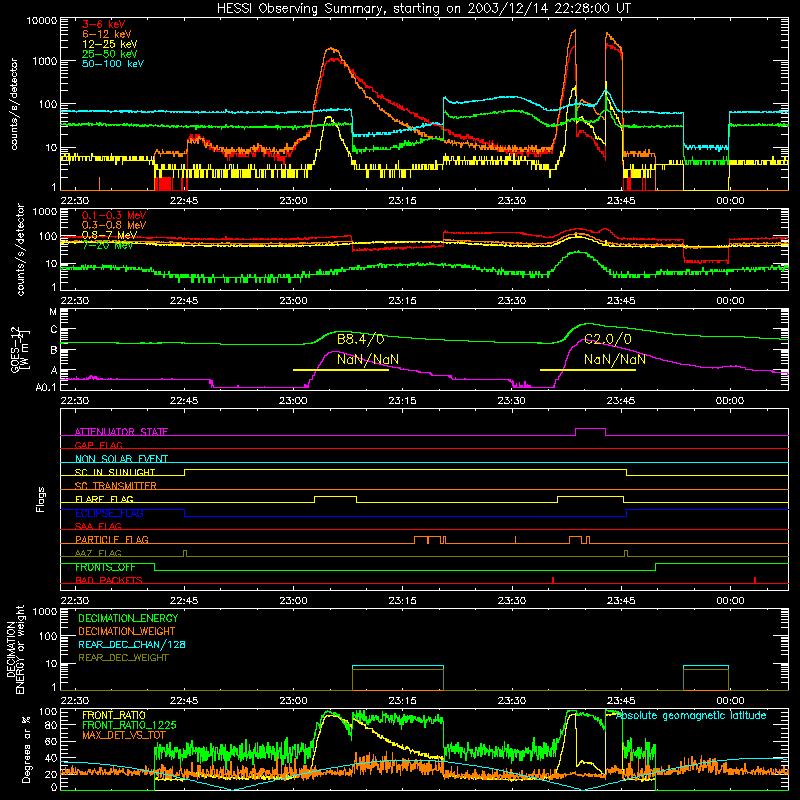Click the Absolute geomagnetic latitude label
Screen dimensions: 800x800
pyautogui.click(x=691, y=715)
